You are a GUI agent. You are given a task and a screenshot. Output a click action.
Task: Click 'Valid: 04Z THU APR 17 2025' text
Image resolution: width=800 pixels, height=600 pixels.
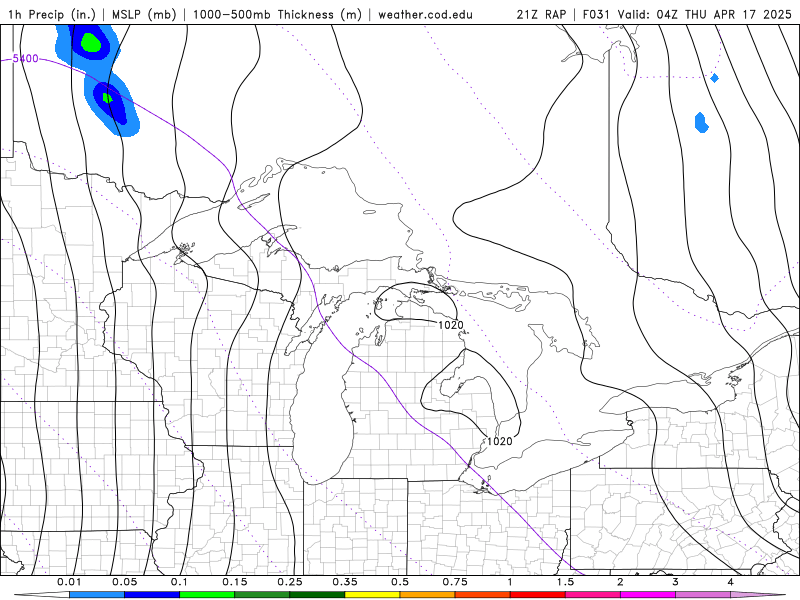(x=705, y=14)
